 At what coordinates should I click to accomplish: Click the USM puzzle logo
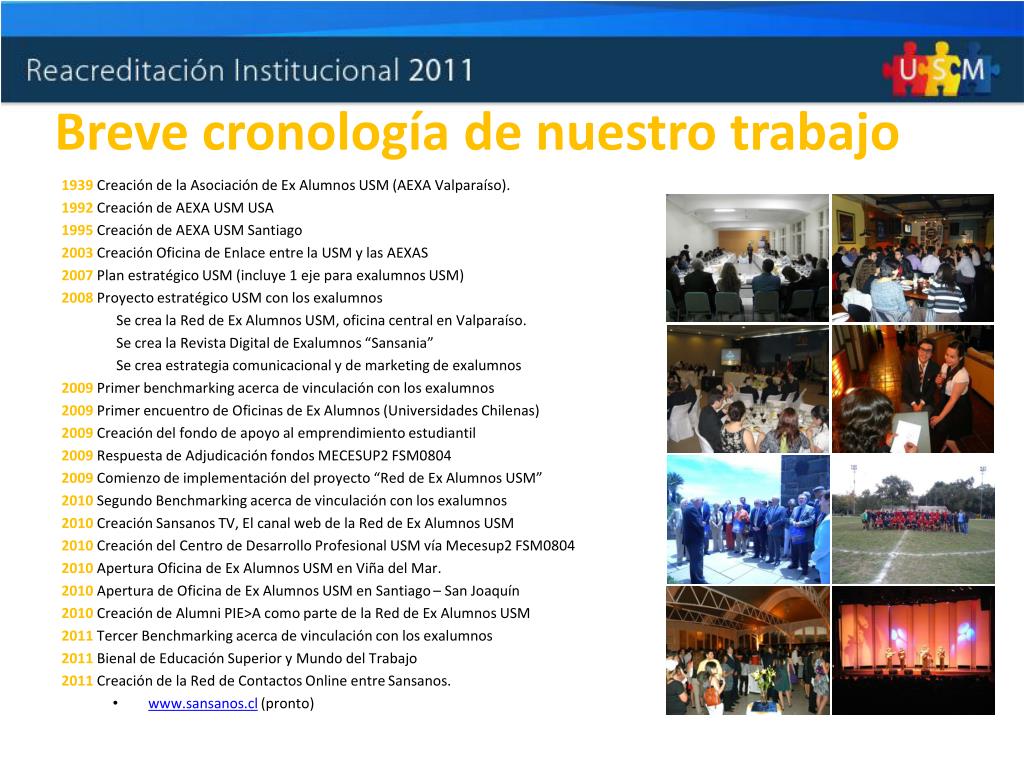(941, 69)
